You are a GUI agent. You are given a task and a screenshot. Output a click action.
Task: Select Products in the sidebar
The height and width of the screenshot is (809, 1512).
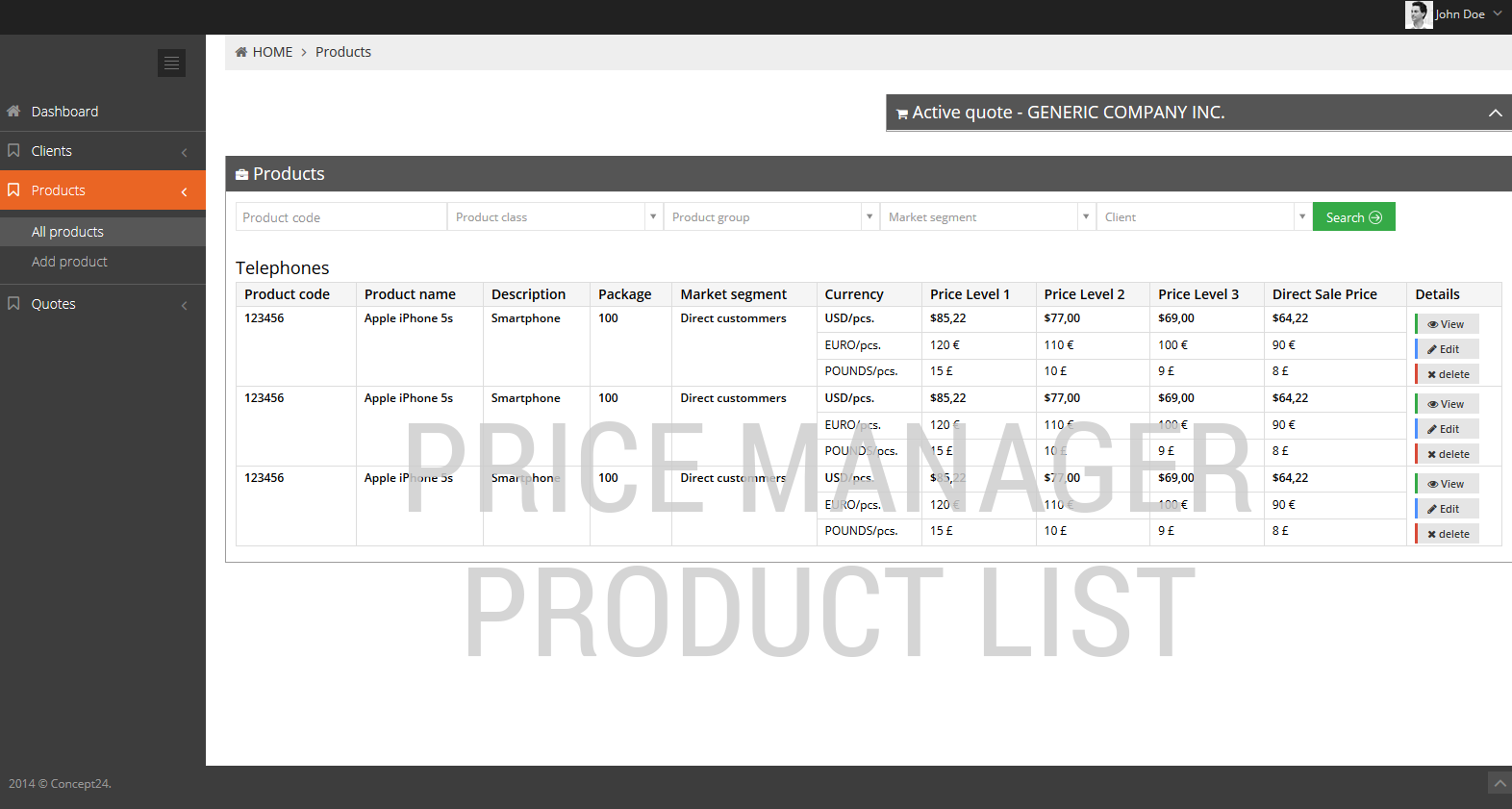point(103,190)
